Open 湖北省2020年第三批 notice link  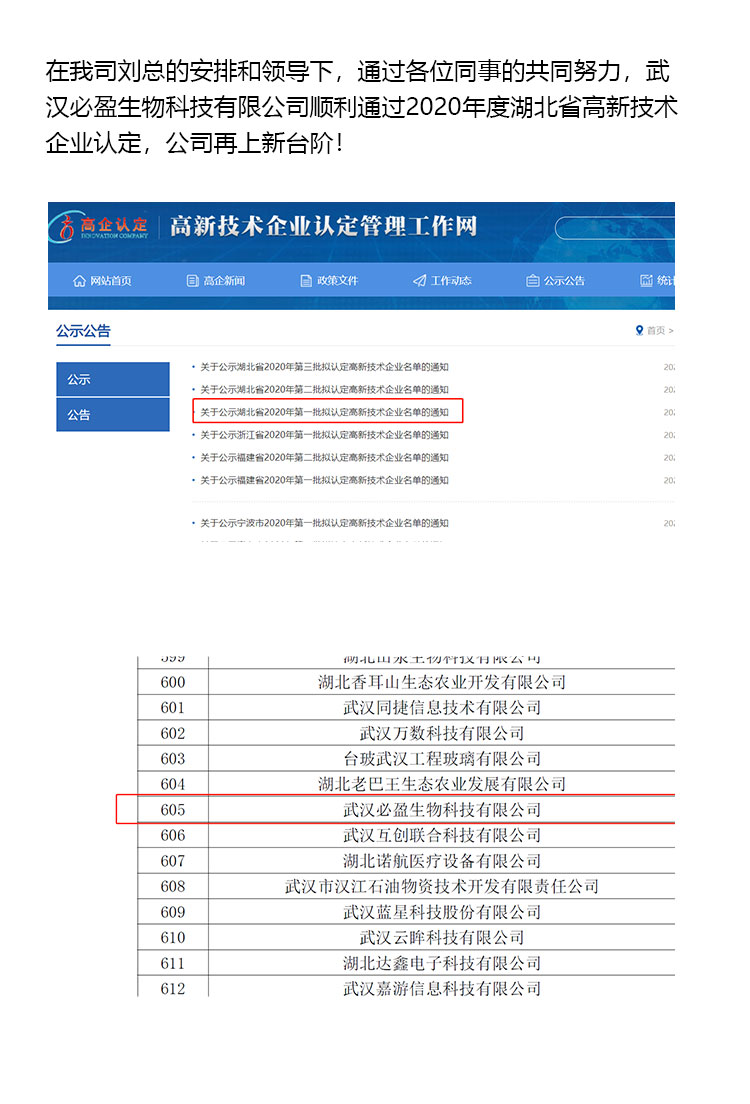324,367
